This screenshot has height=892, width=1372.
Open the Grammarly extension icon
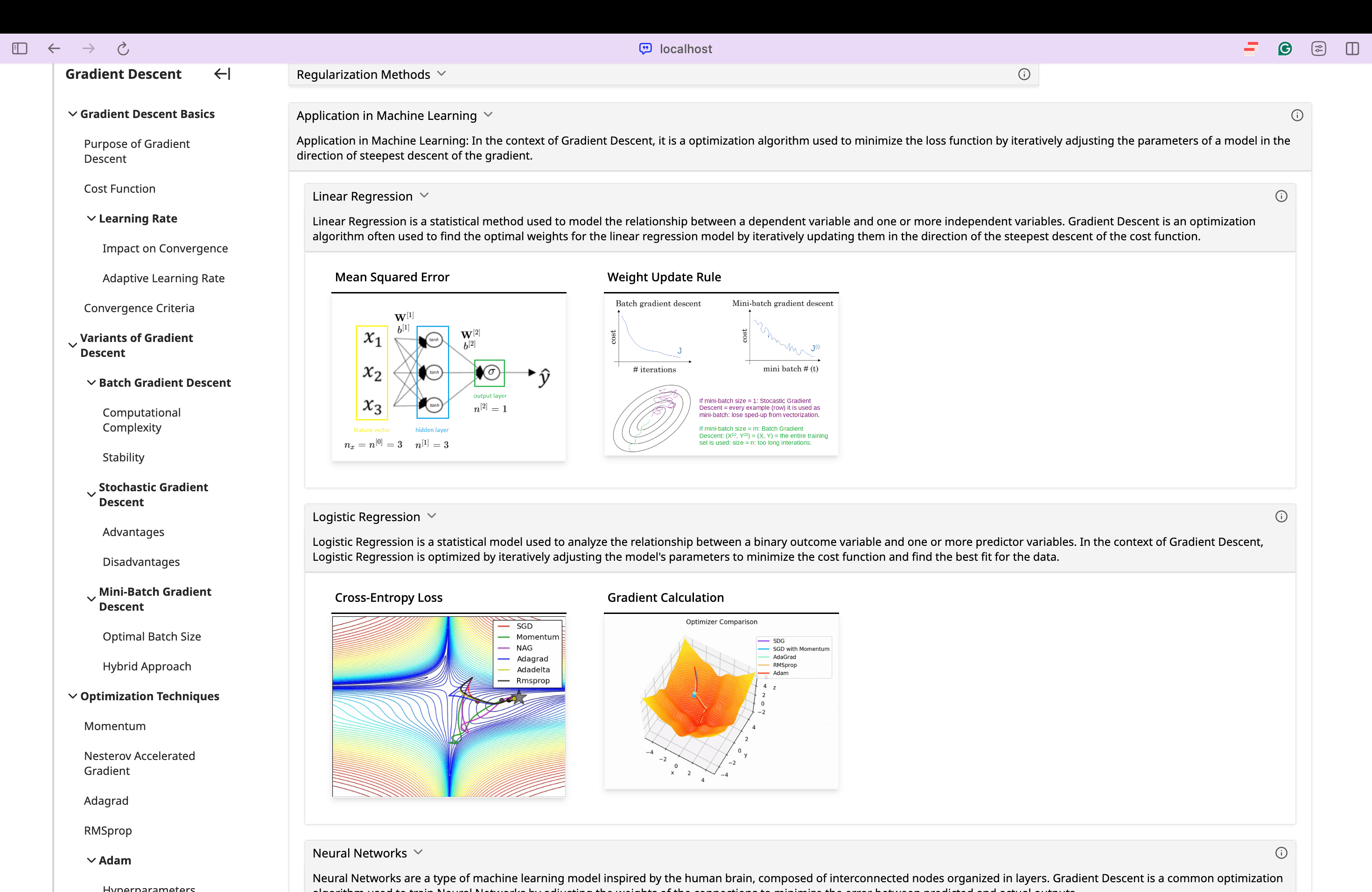[x=1285, y=49]
